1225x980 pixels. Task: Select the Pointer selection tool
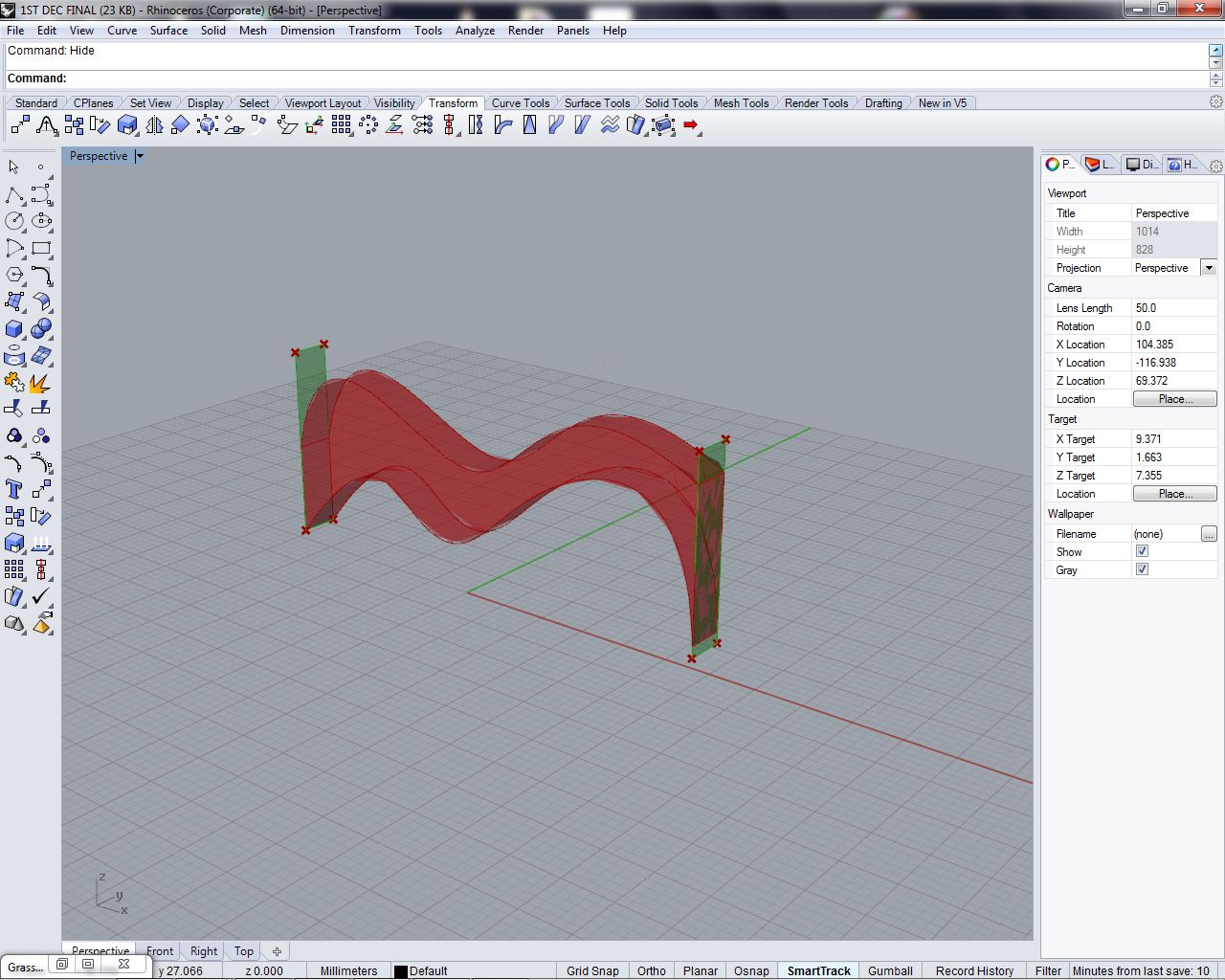[x=13, y=167]
